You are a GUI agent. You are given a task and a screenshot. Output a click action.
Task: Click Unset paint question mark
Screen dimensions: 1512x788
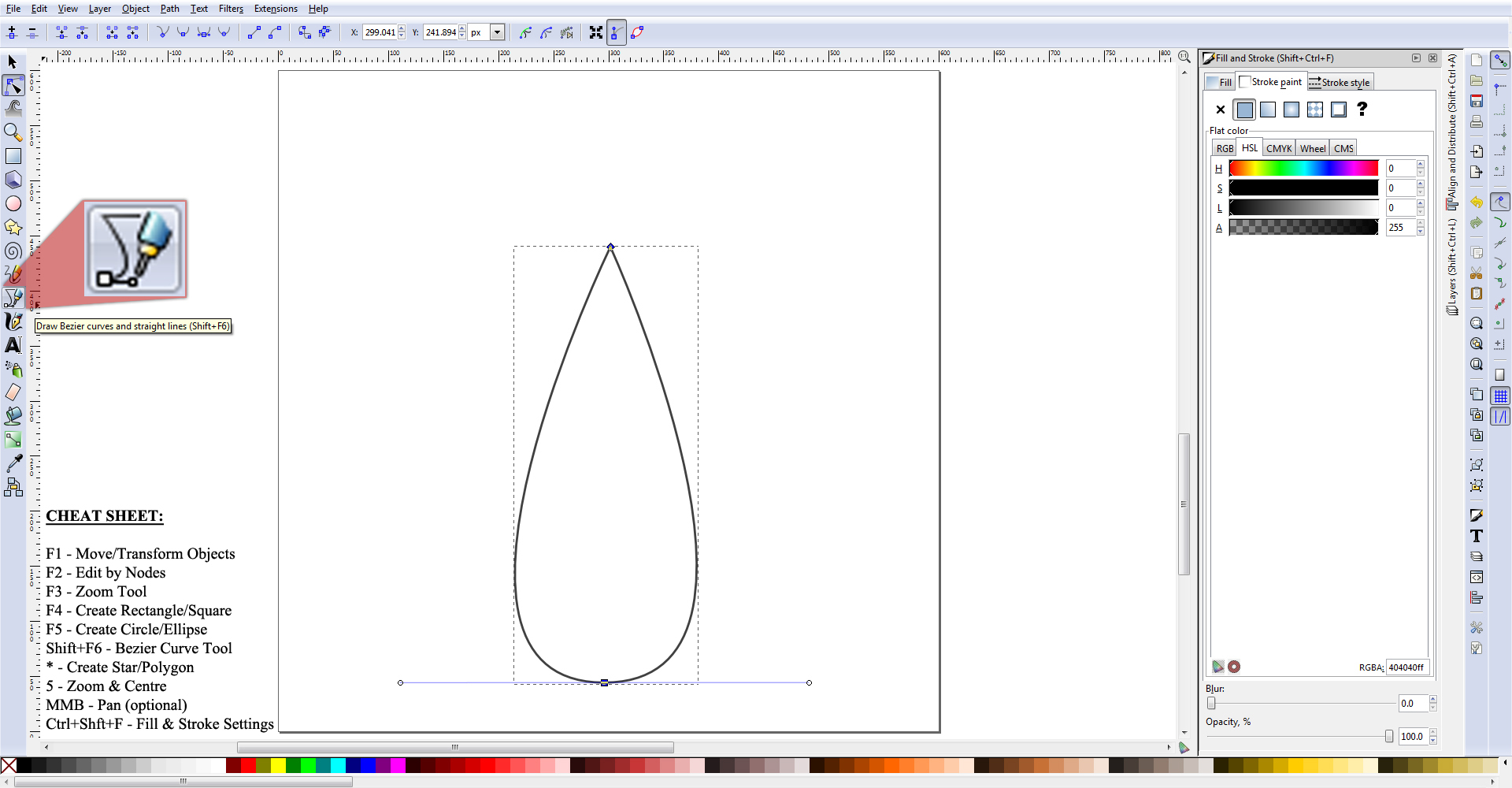(x=1362, y=110)
